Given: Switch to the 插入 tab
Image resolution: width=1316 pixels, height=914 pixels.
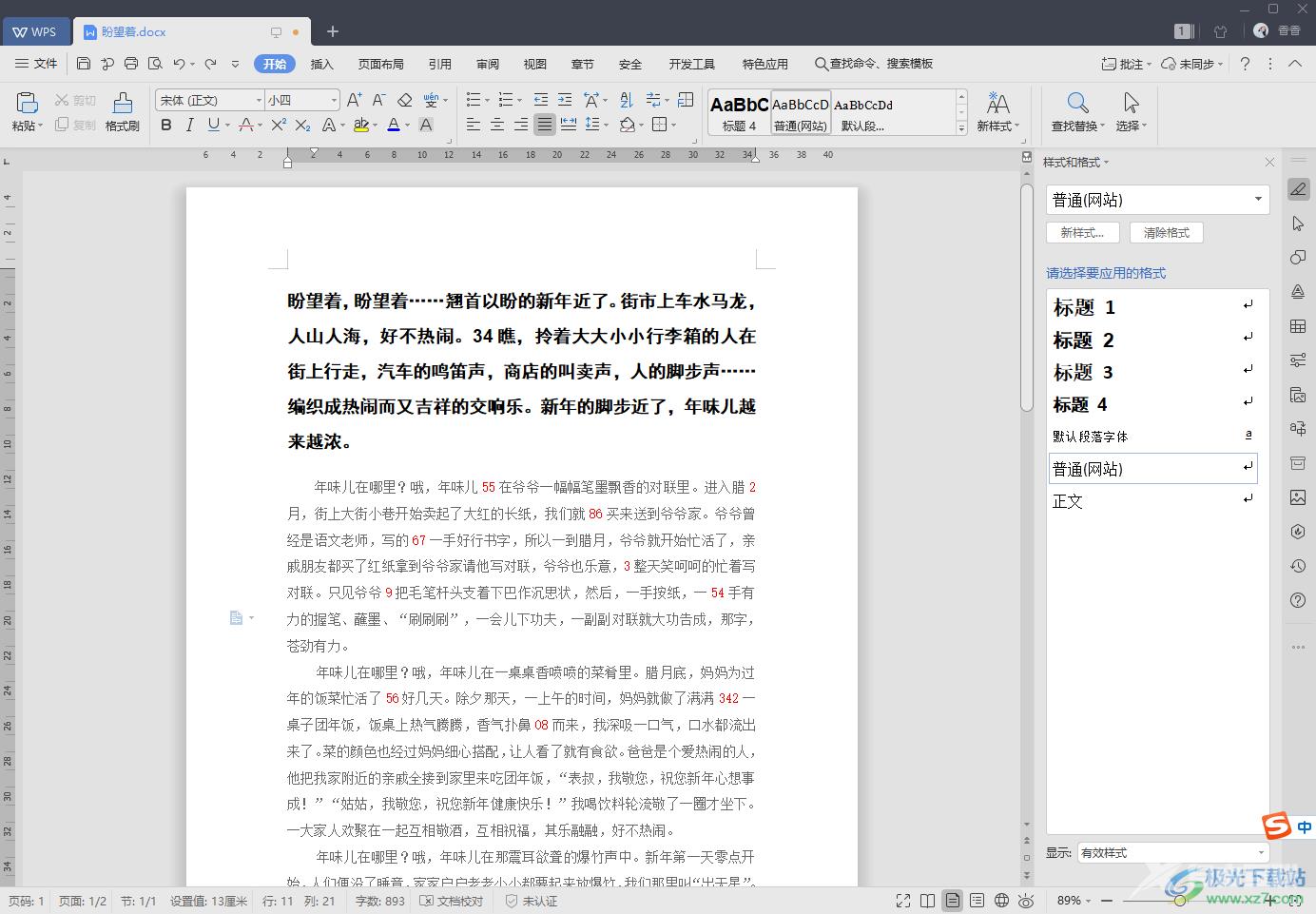Looking at the screenshot, I should 322,64.
